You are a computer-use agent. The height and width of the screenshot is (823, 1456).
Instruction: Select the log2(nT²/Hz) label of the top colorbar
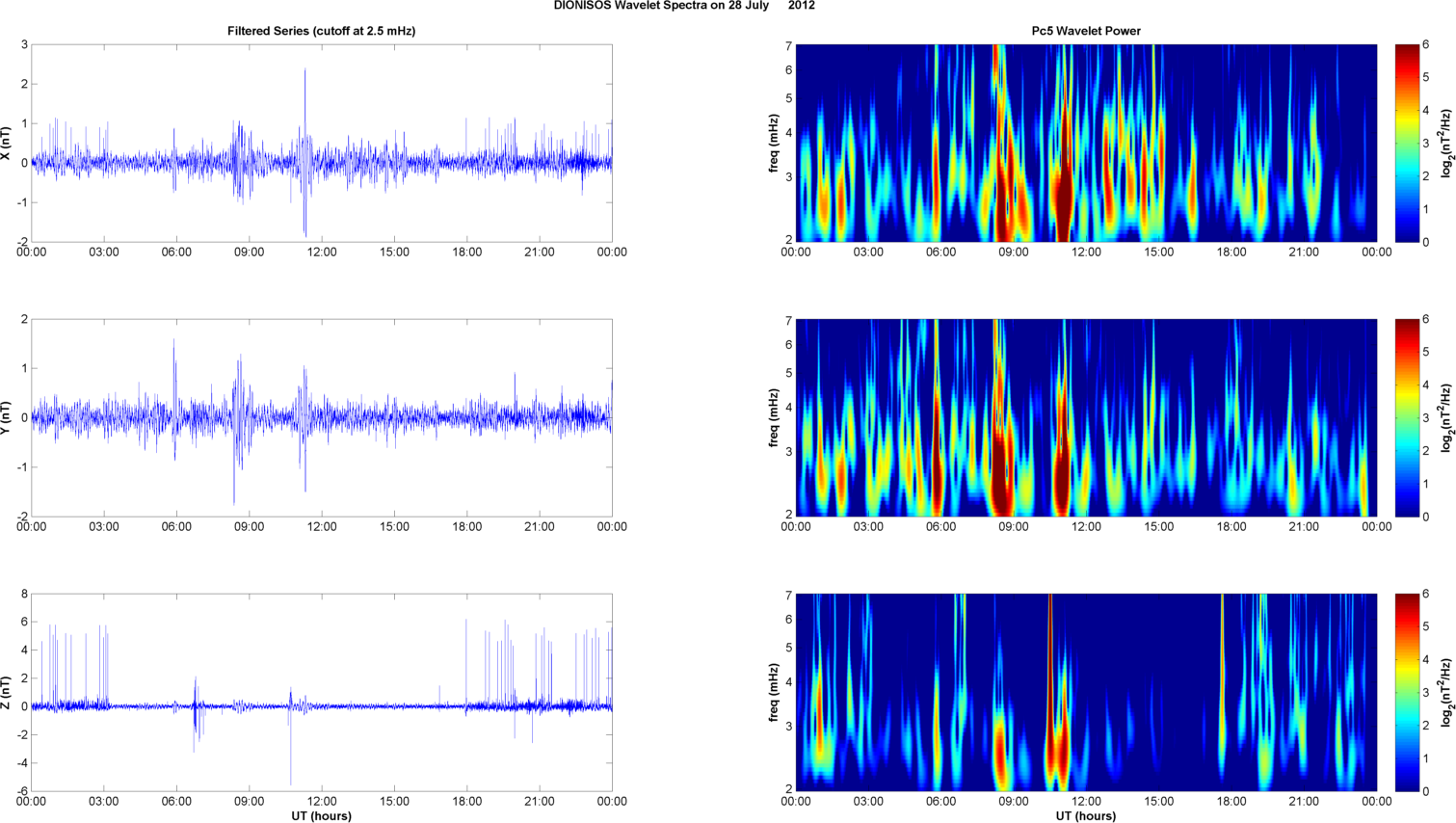[1446, 143]
